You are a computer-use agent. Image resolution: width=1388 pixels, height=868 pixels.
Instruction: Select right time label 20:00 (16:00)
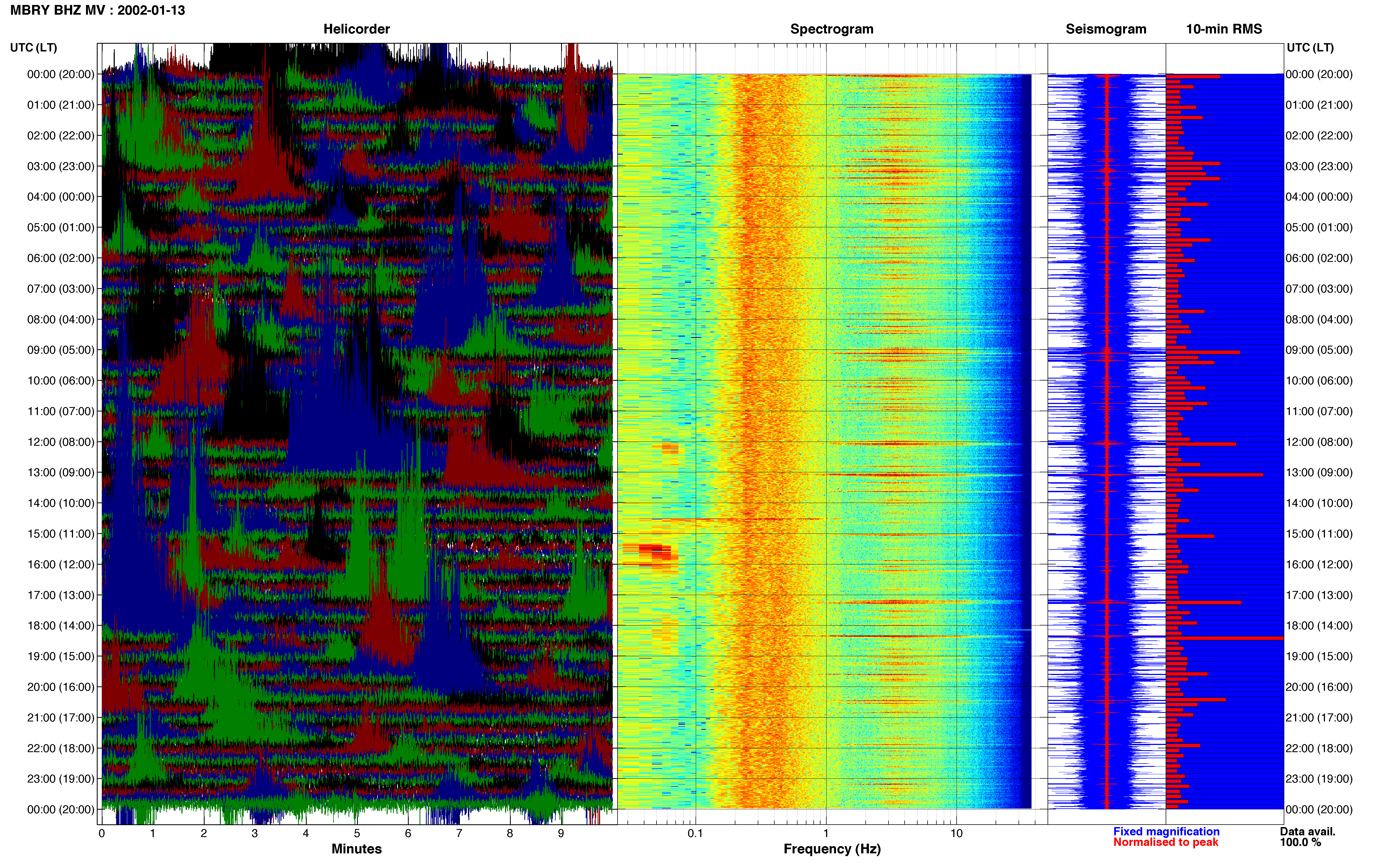coord(1319,687)
